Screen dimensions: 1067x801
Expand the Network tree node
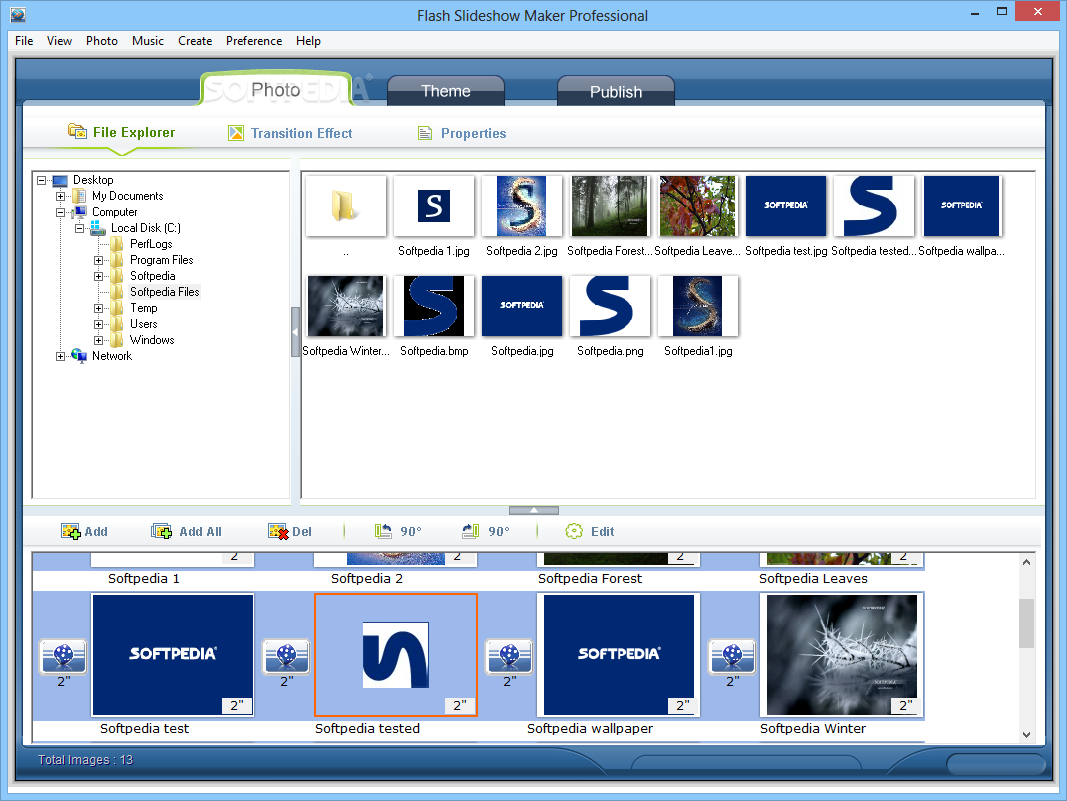61,356
